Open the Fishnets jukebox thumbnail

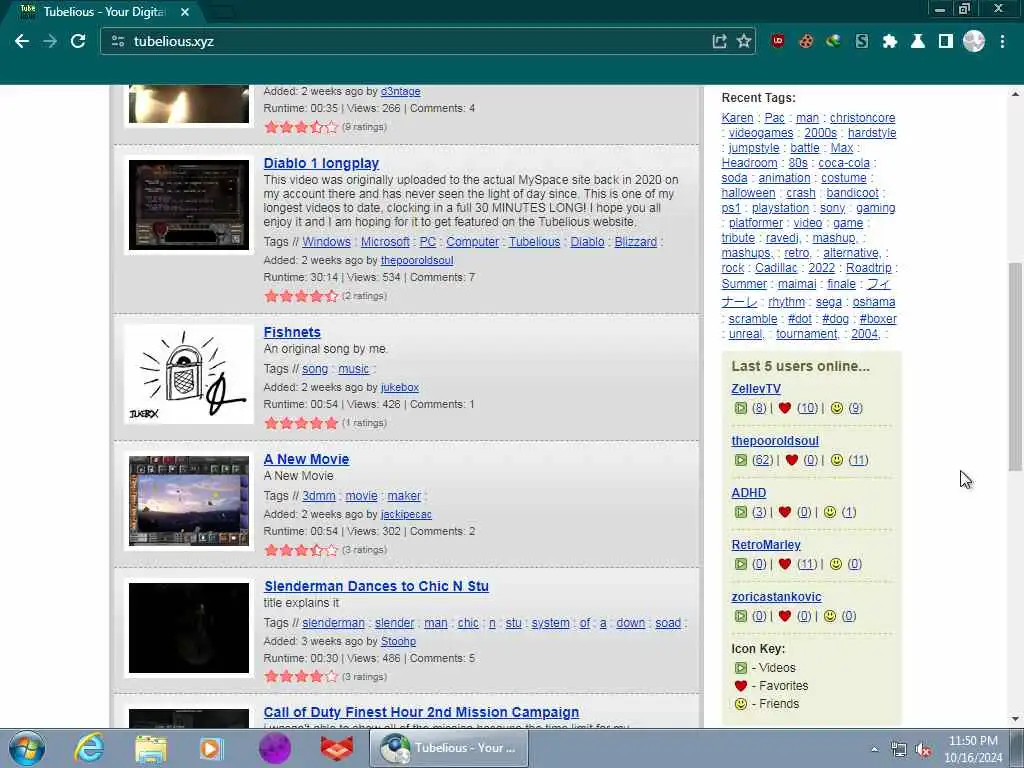pos(189,374)
